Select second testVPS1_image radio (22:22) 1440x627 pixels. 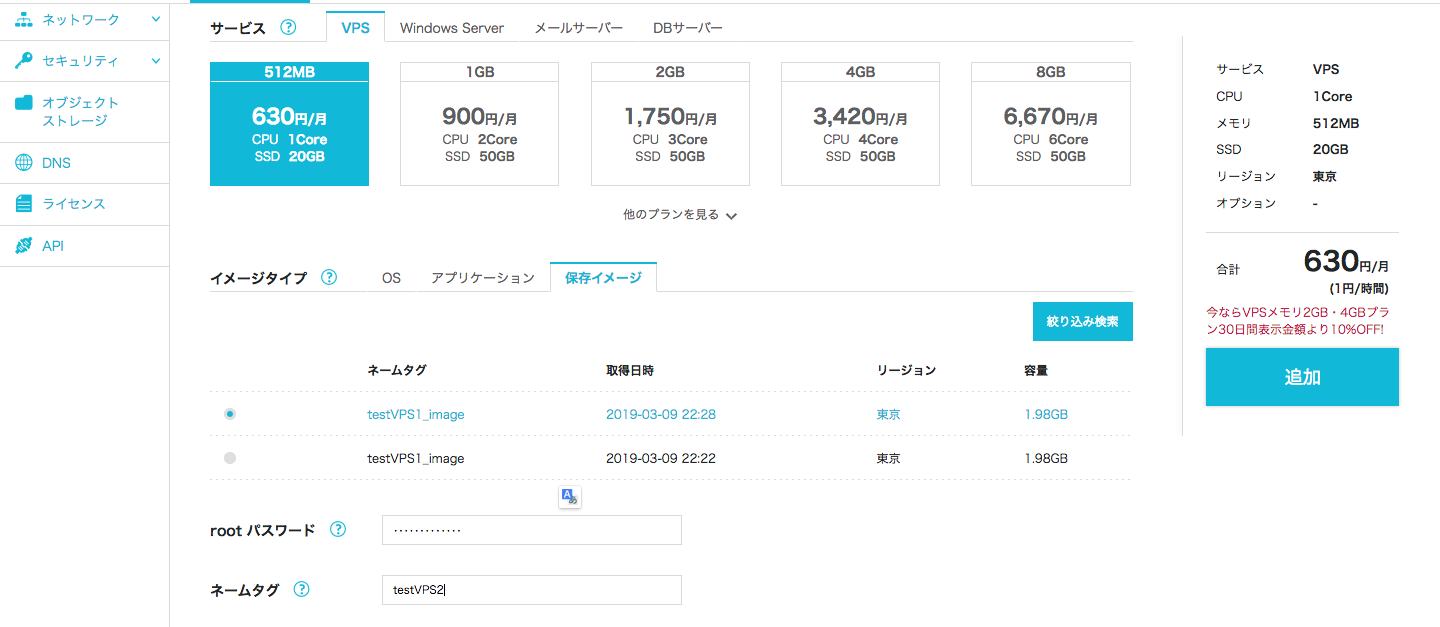pyautogui.click(x=230, y=458)
